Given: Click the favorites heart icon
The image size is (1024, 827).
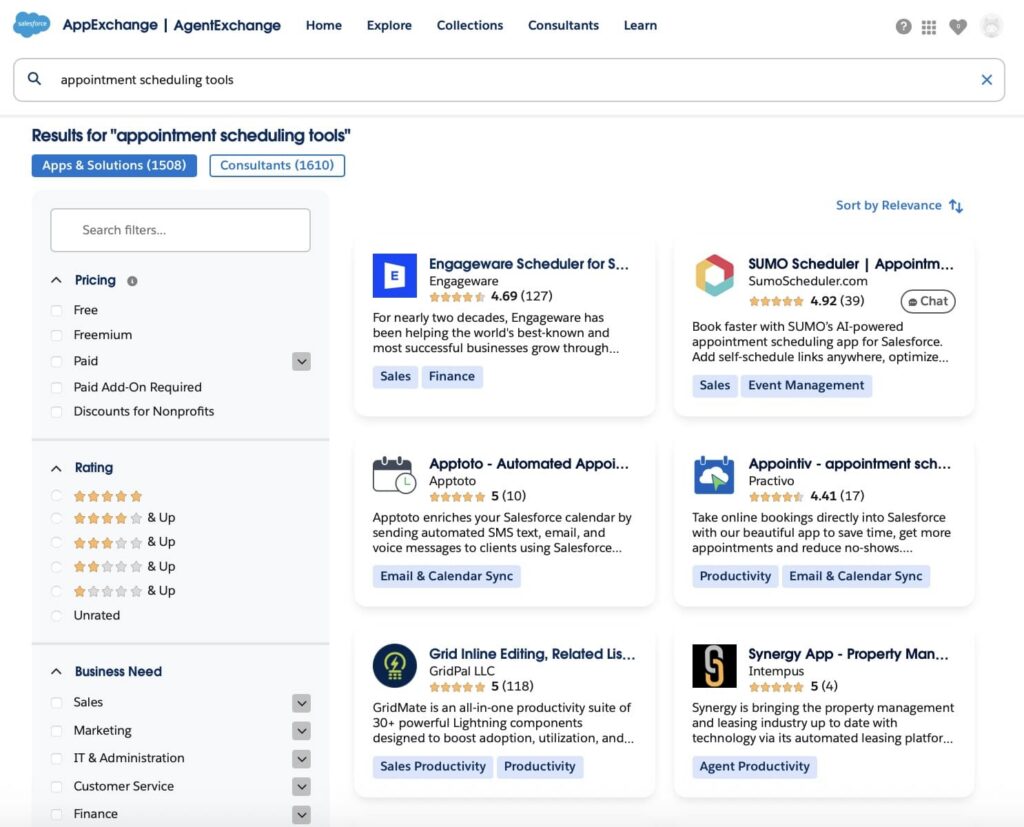Looking at the screenshot, I should pyautogui.click(x=958, y=27).
